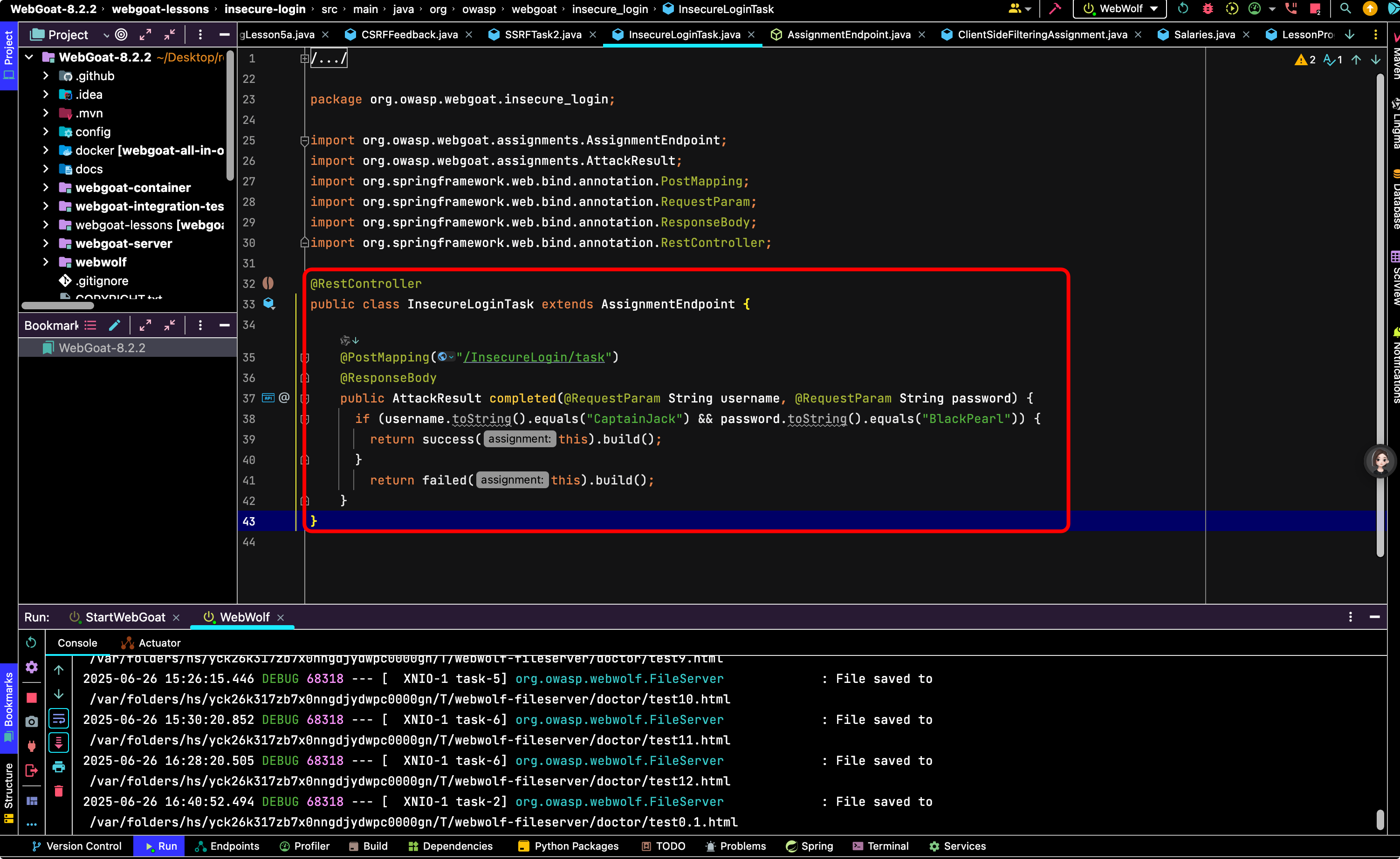Switch to the CSRFFeedback.java tab

click(x=409, y=34)
